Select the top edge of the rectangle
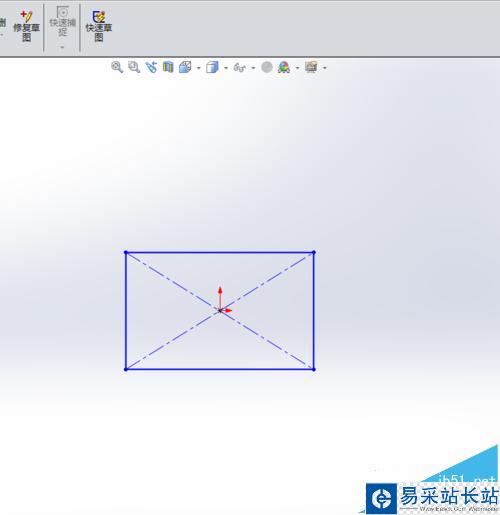Screen dimensions: 500x515 point(220,252)
